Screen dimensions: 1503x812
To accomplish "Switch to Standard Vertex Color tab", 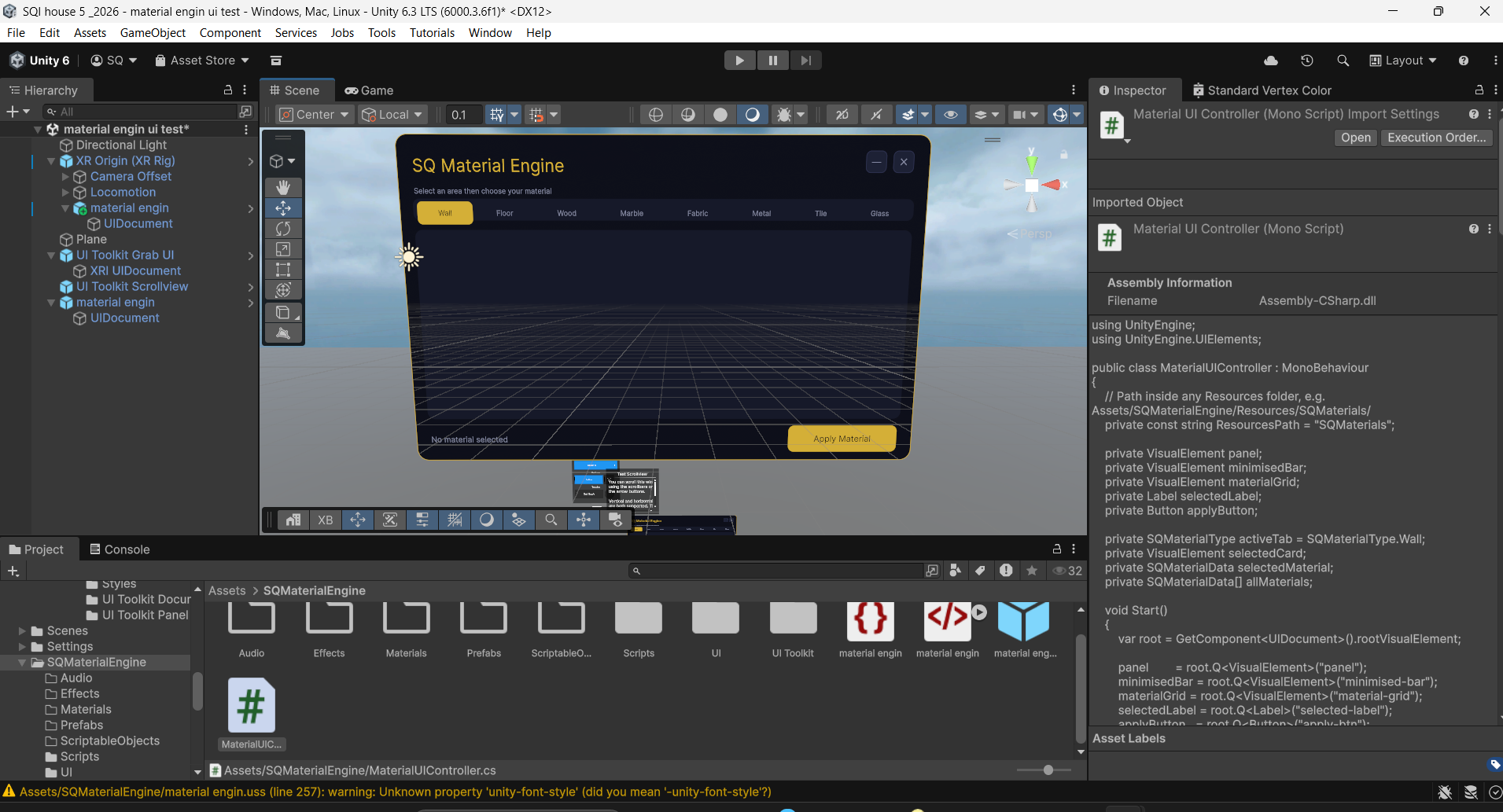I will [x=1262, y=90].
